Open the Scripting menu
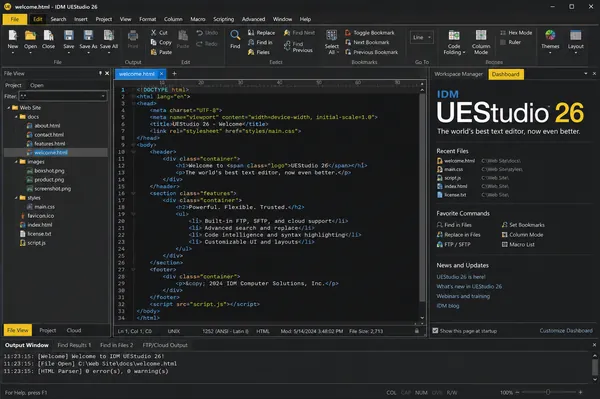This screenshot has height=399, width=600. tap(223, 19)
